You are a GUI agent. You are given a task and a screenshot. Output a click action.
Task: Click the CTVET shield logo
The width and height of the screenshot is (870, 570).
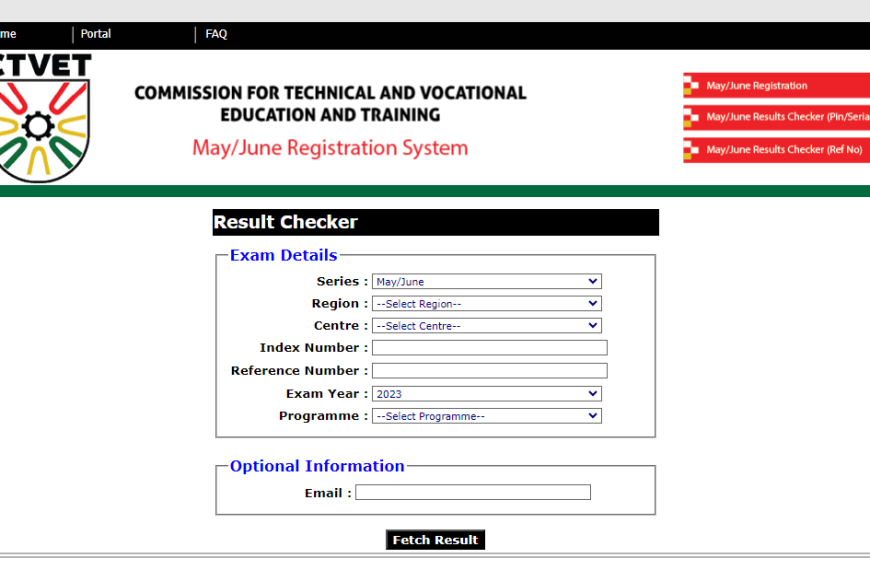click(x=44, y=118)
